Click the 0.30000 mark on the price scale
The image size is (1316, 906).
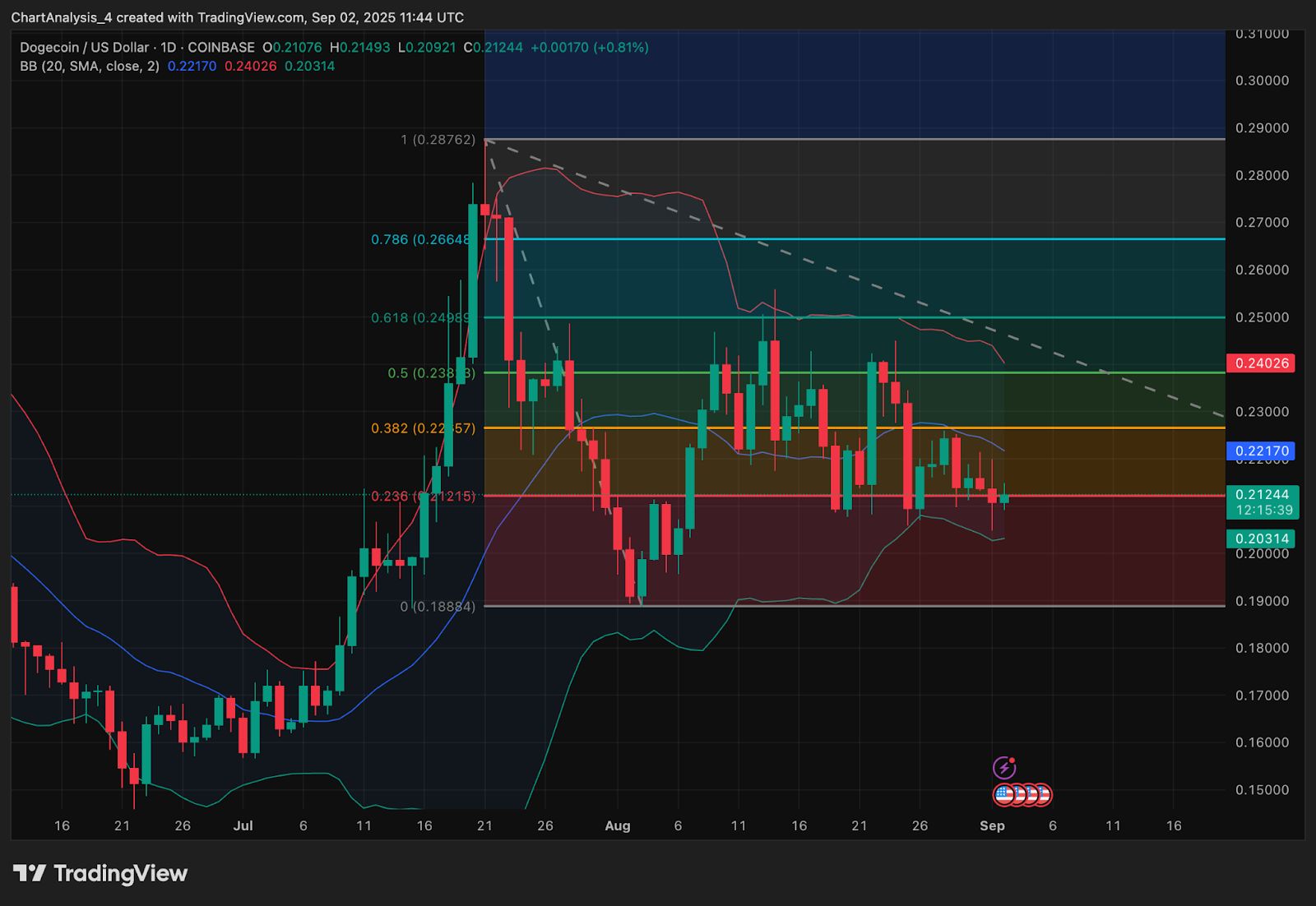click(x=1262, y=81)
